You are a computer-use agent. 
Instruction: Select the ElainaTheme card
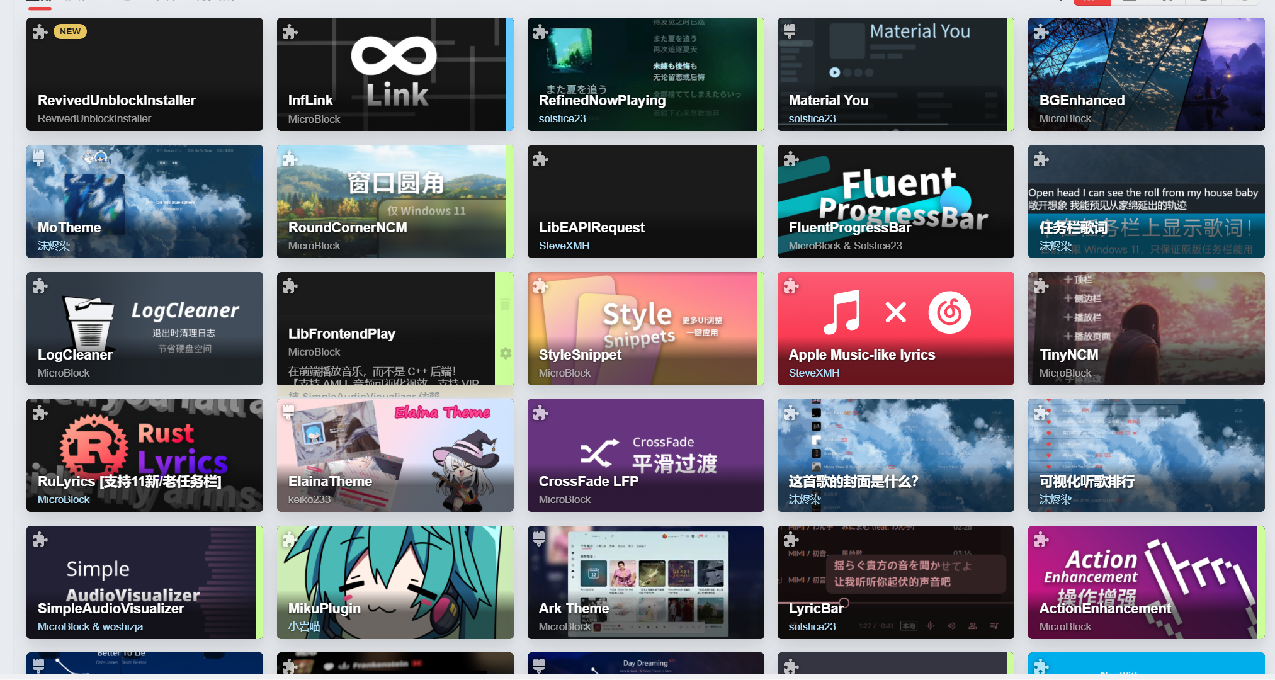pos(395,455)
